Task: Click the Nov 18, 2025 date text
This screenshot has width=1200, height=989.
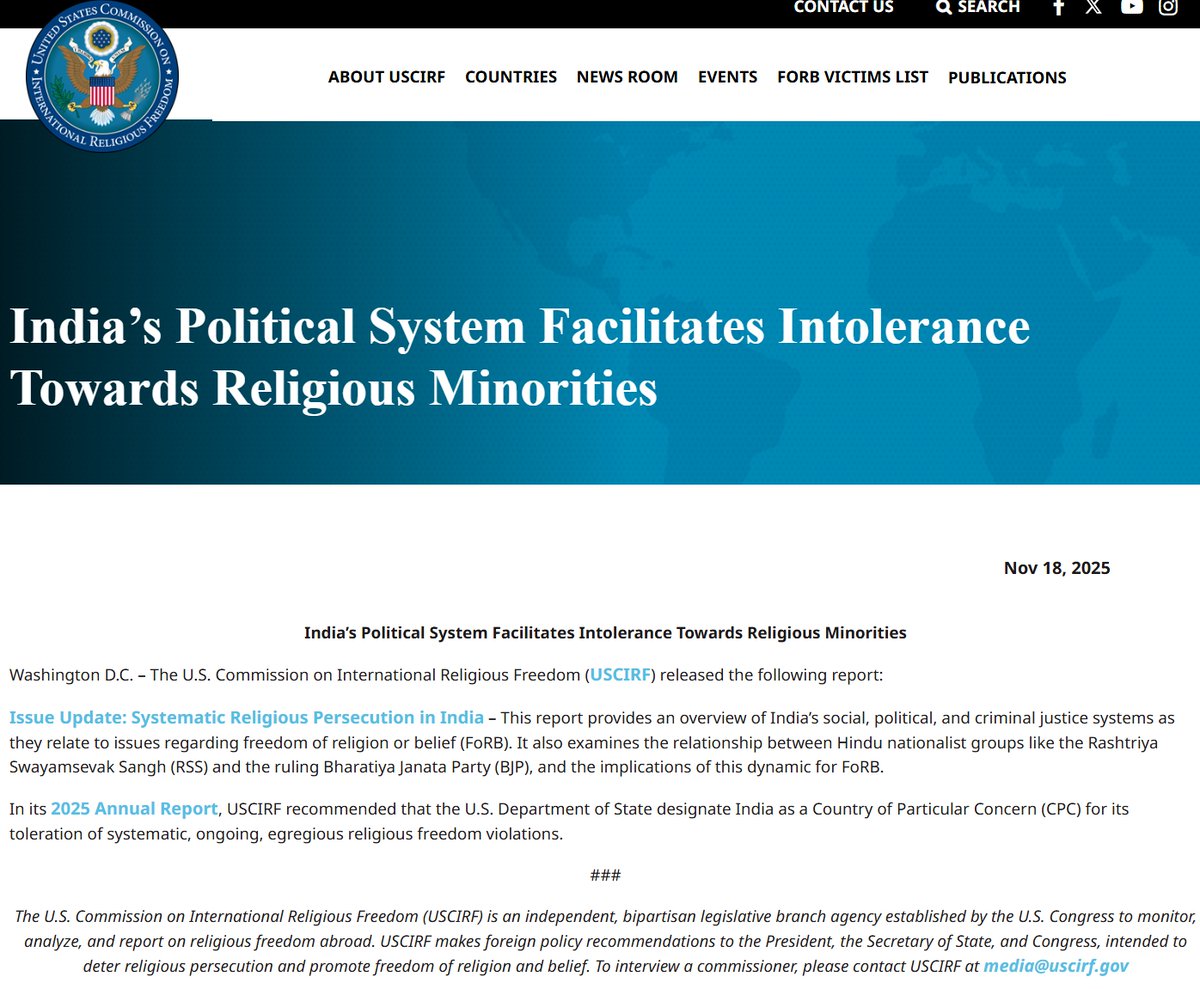Action: [x=1057, y=568]
